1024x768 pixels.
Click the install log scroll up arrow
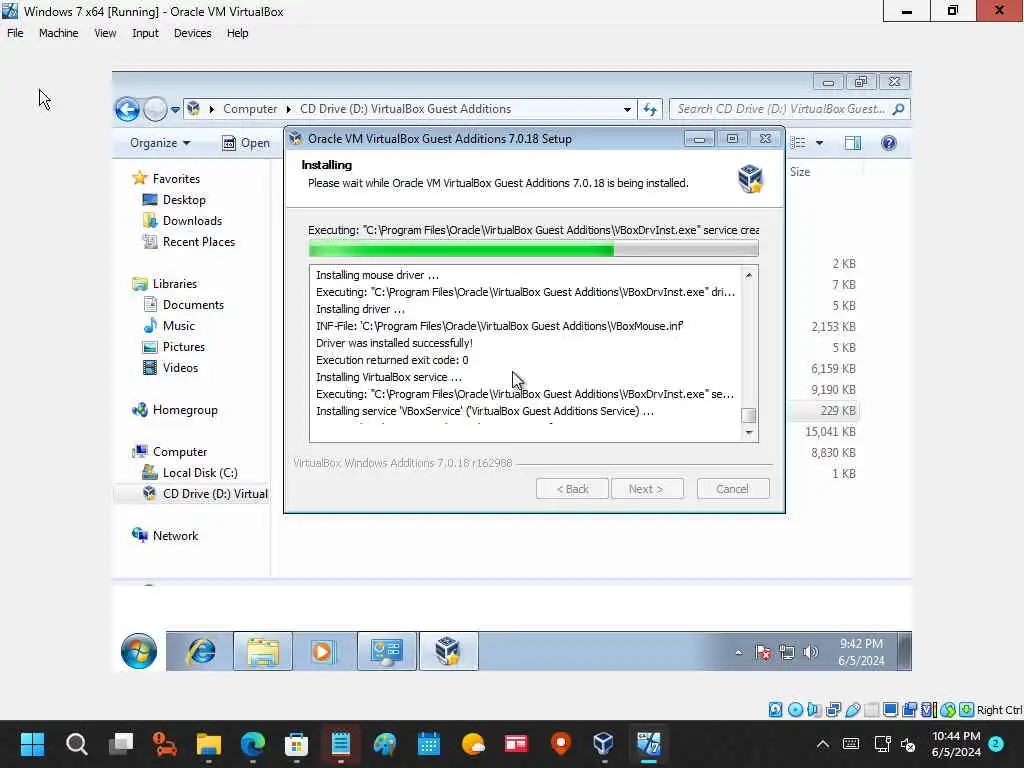pyautogui.click(x=749, y=275)
